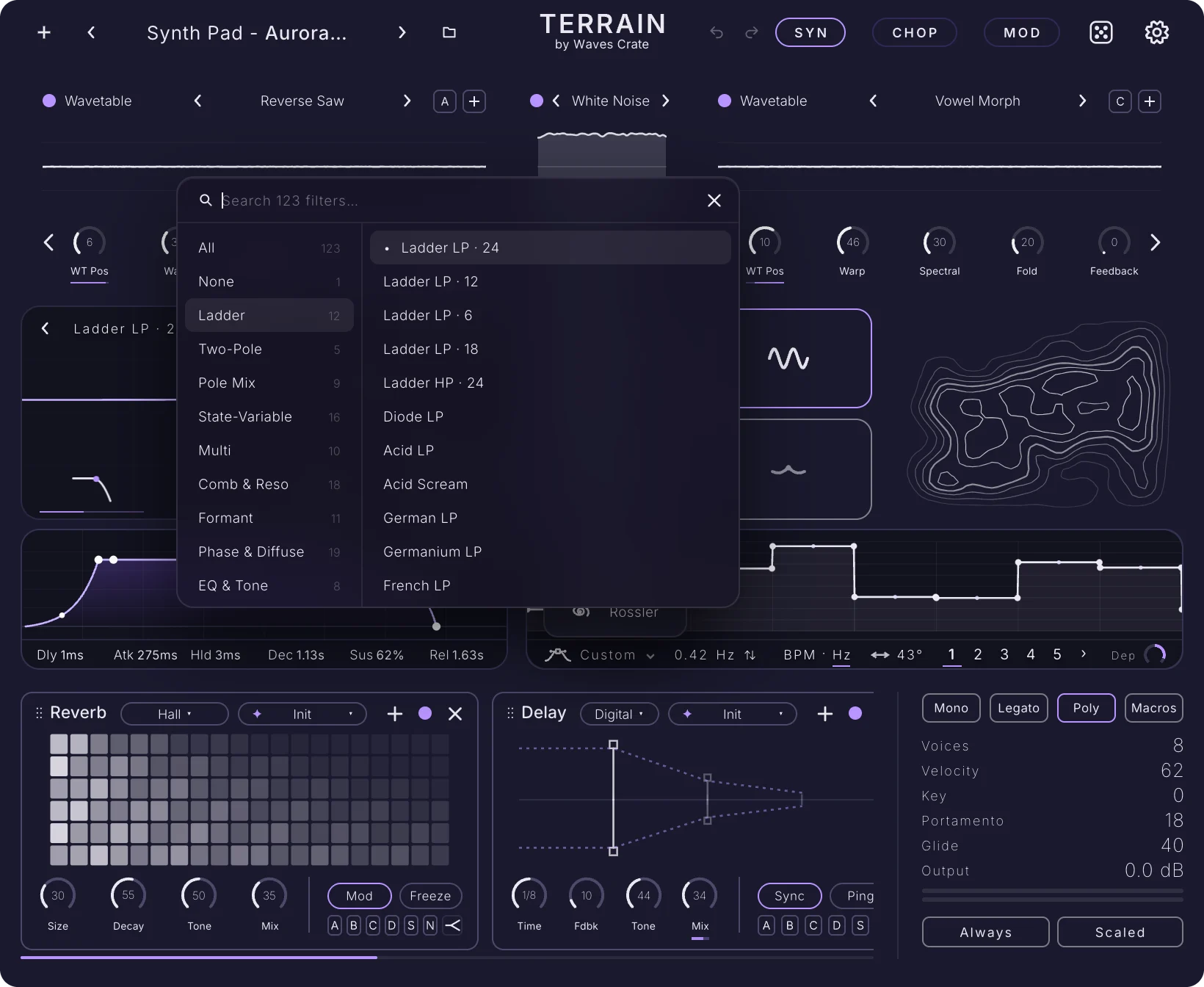Open the preset browser folder icon
This screenshot has height=987, width=1204.
point(449,32)
